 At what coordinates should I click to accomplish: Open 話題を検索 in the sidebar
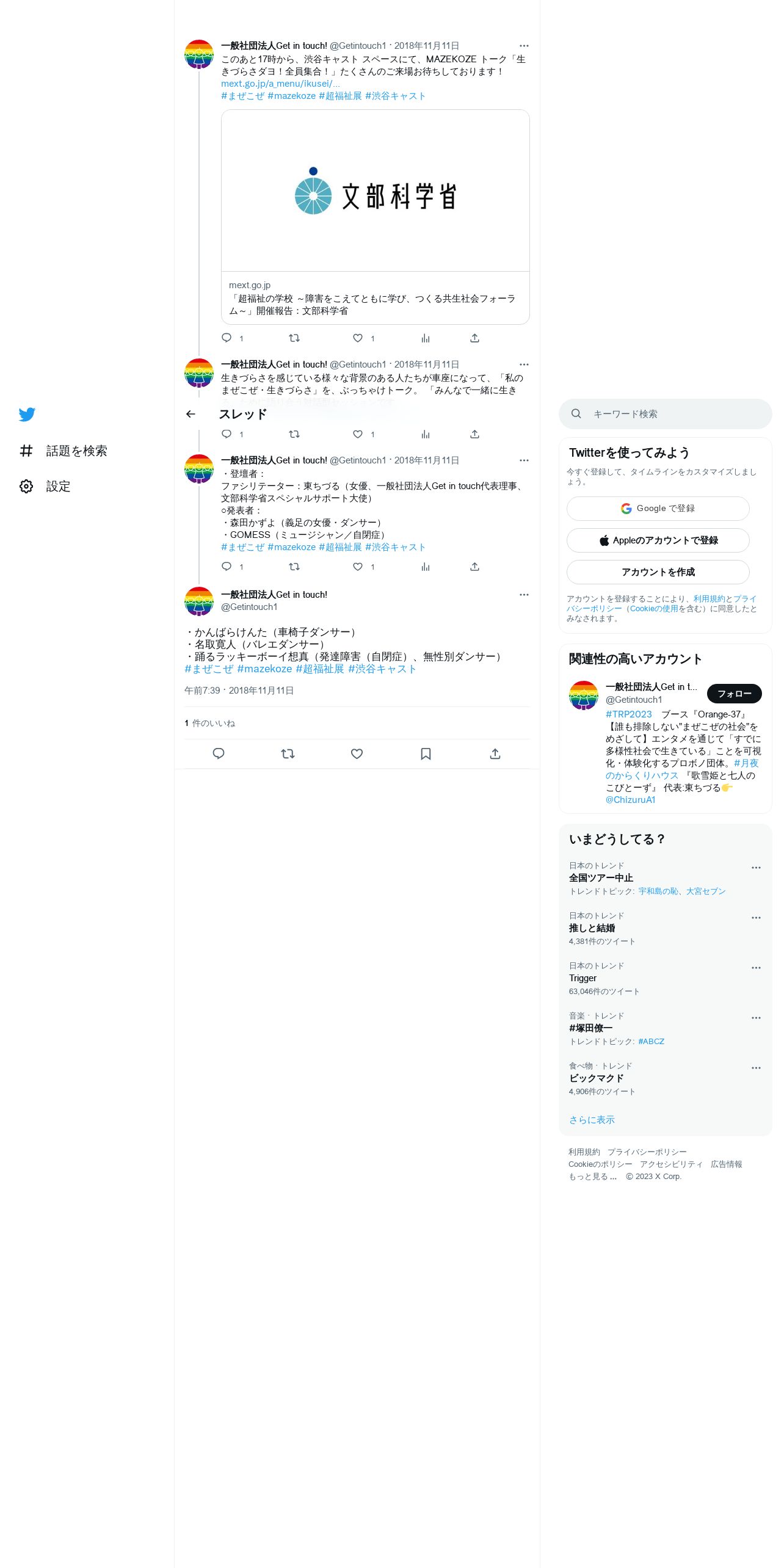tap(64, 451)
